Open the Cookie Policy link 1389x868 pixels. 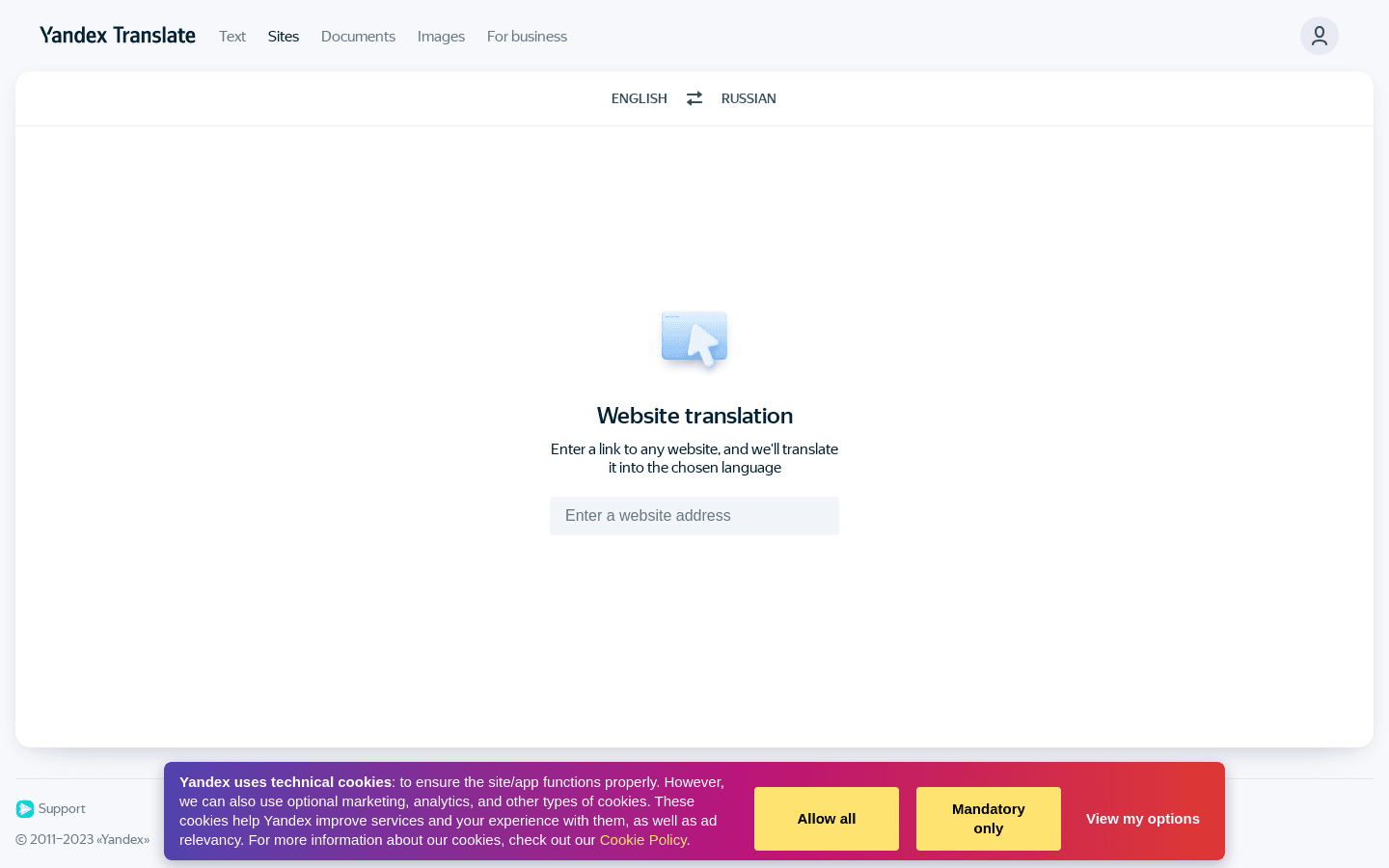tap(642, 839)
